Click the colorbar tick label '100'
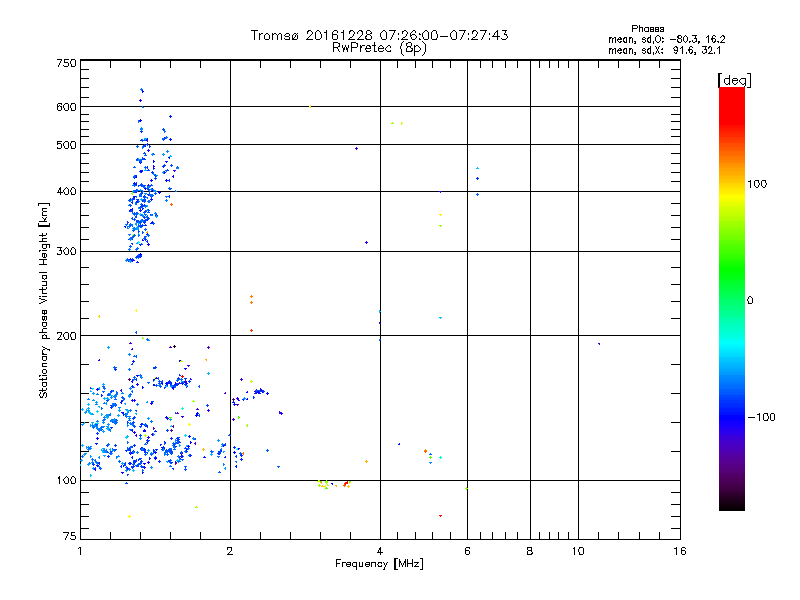The width and height of the screenshot is (800, 600). point(757,184)
